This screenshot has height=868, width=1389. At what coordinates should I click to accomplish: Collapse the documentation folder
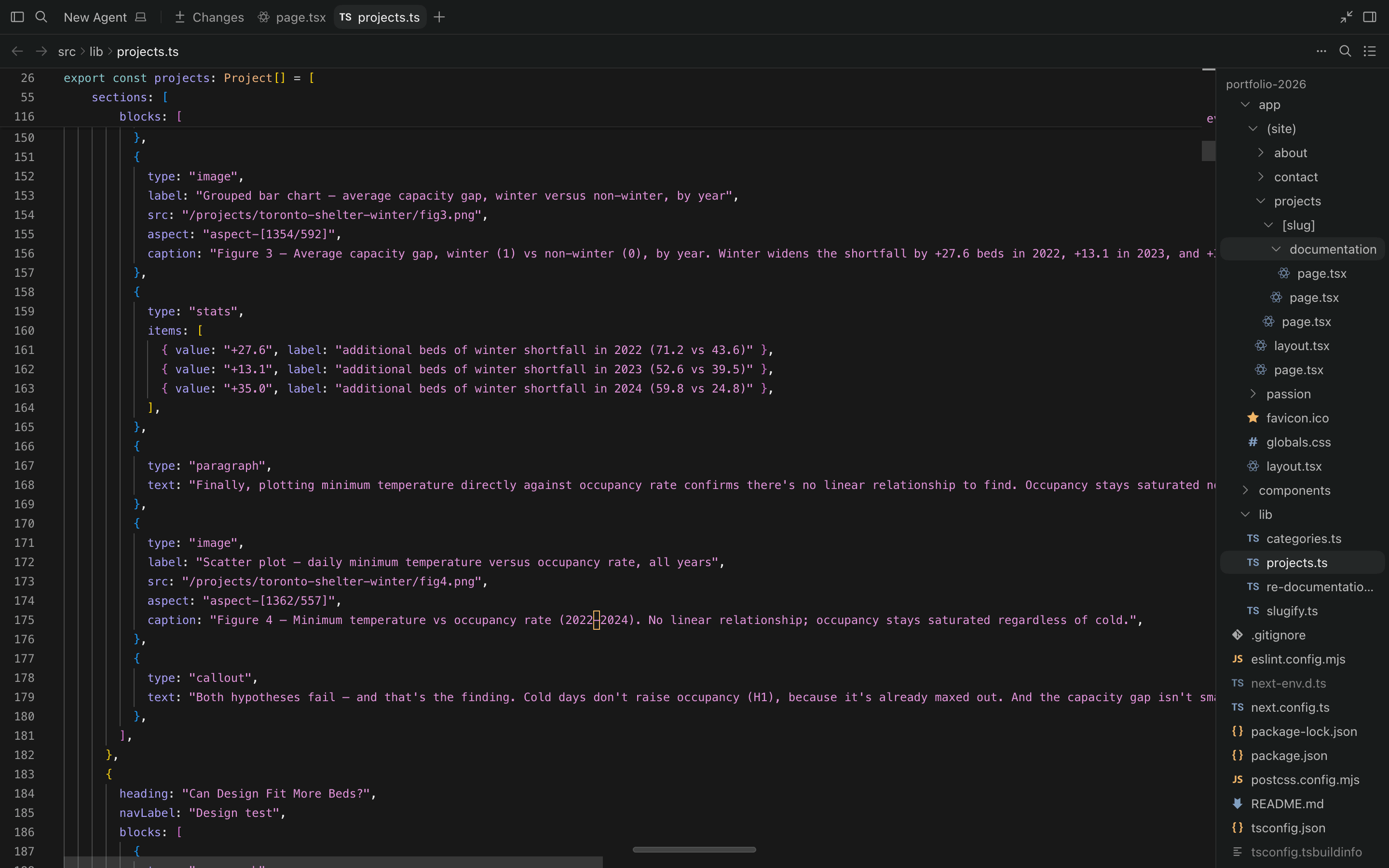point(1277,249)
